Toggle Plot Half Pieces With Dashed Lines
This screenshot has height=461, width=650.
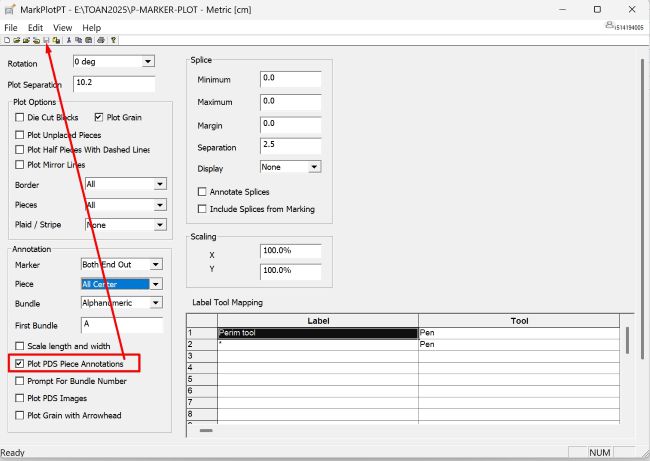[x=19, y=149]
